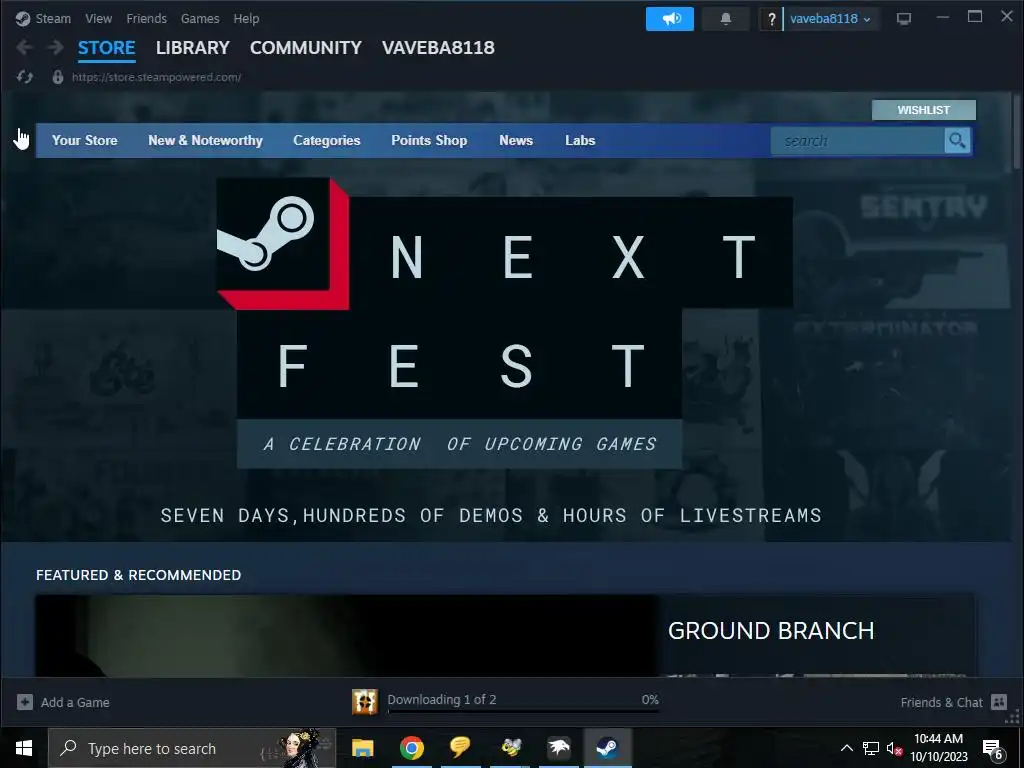The height and width of the screenshot is (768, 1024).
Task: Click the Steam icon in the taskbar
Action: [x=608, y=748]
